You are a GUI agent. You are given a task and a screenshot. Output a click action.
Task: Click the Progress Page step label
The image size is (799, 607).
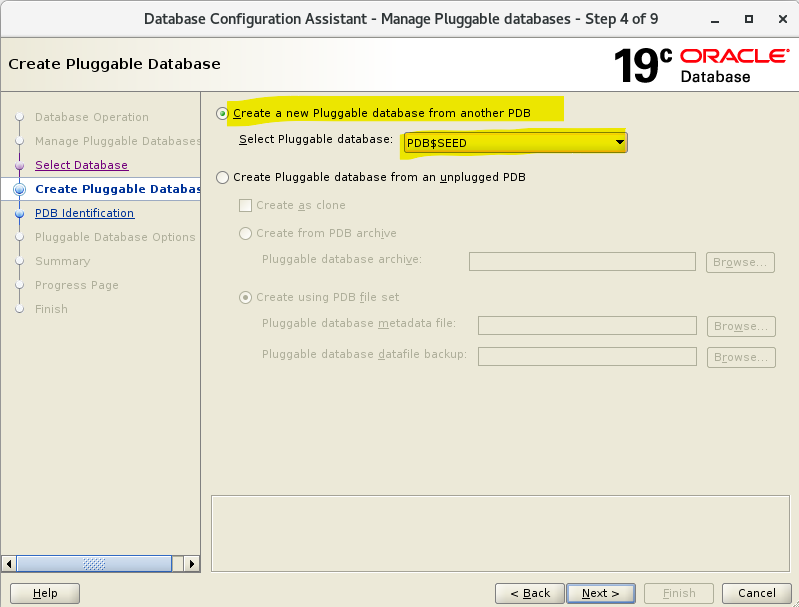77,285
